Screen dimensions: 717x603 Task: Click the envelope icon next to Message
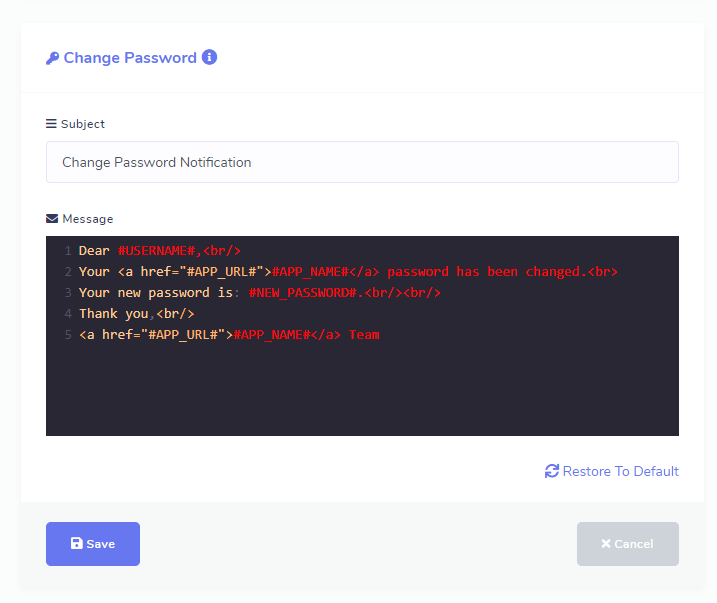click(x=52, y=219)
